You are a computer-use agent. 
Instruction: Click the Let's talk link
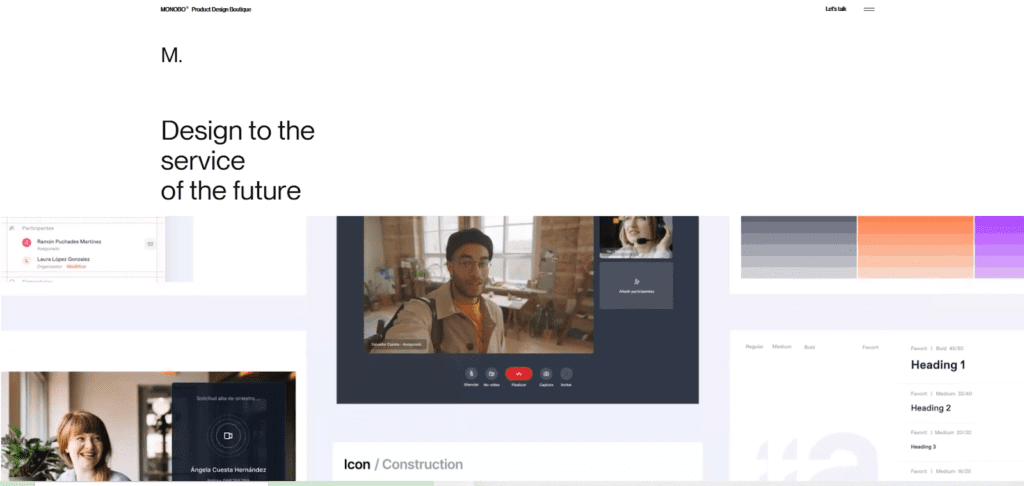pyautogui.click(x=836, y=9)
